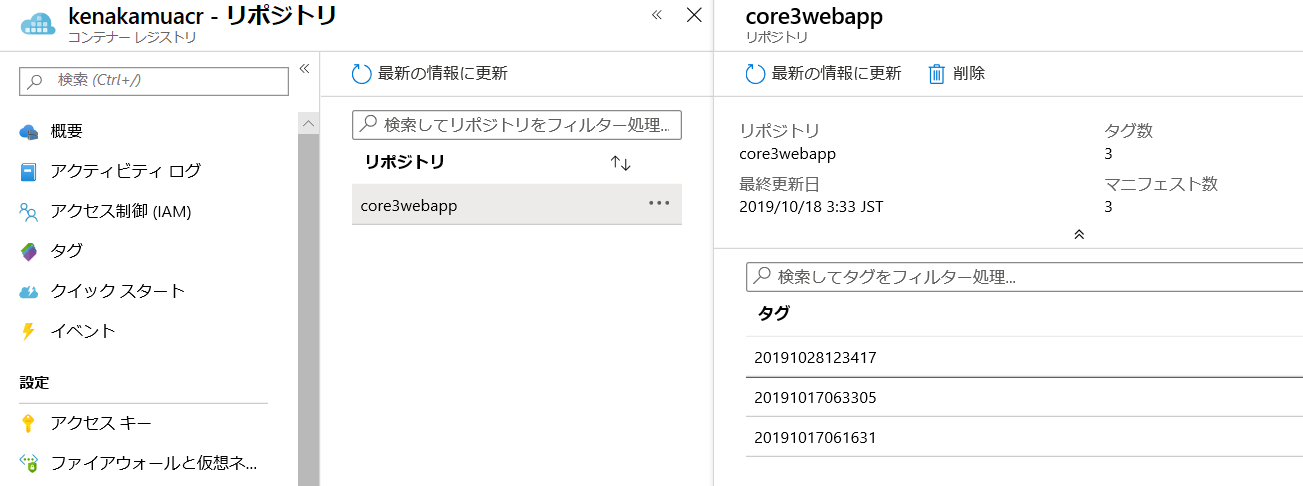Click the container registry cloud icon

pyautogui.click(x=38, y=24)
